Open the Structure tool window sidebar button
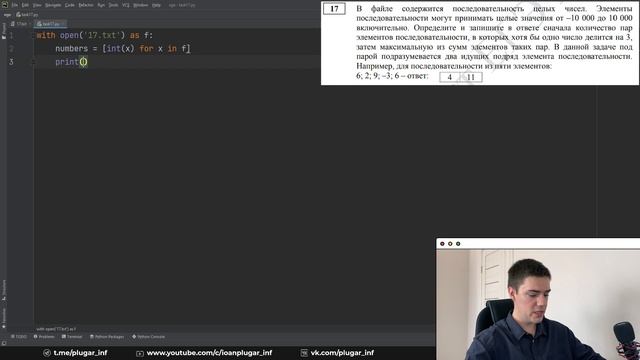Image resolution: width=640 pixels, height=360 pixels. [x=4, y=290]
